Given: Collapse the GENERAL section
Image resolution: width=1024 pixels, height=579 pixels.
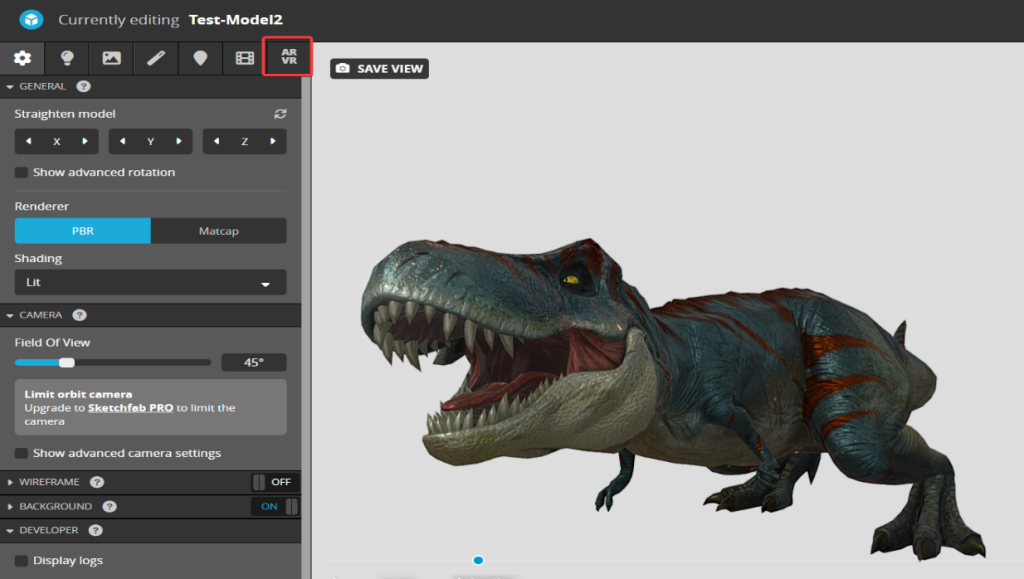Looking at the screenshot, I should click(x=10, y=86).
